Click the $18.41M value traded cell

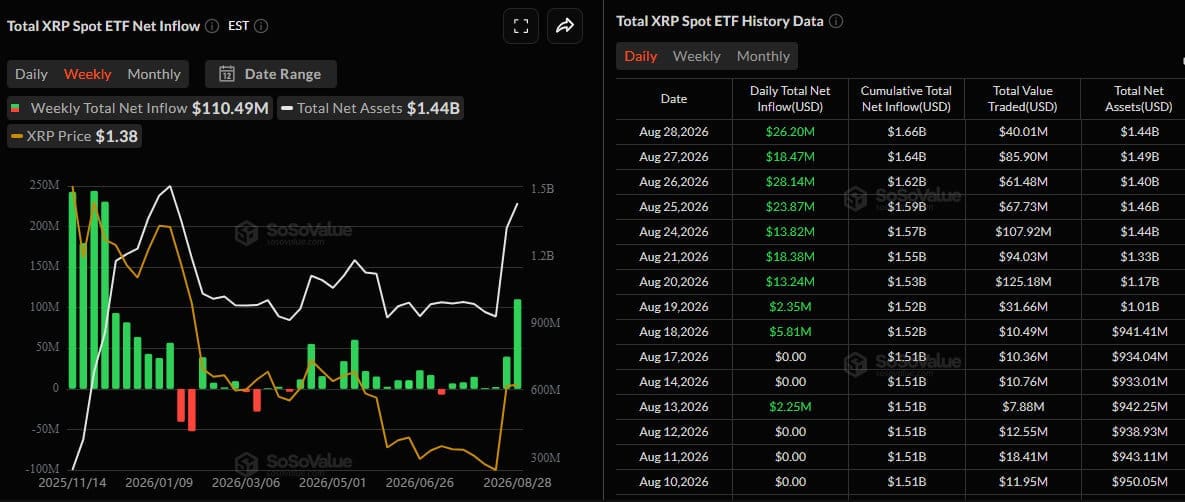click(x=1023, y=456)
